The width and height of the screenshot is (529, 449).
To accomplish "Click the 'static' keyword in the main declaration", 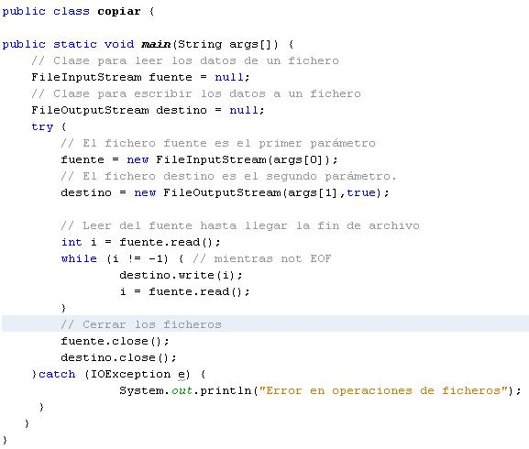I will (x=75, y=45).
